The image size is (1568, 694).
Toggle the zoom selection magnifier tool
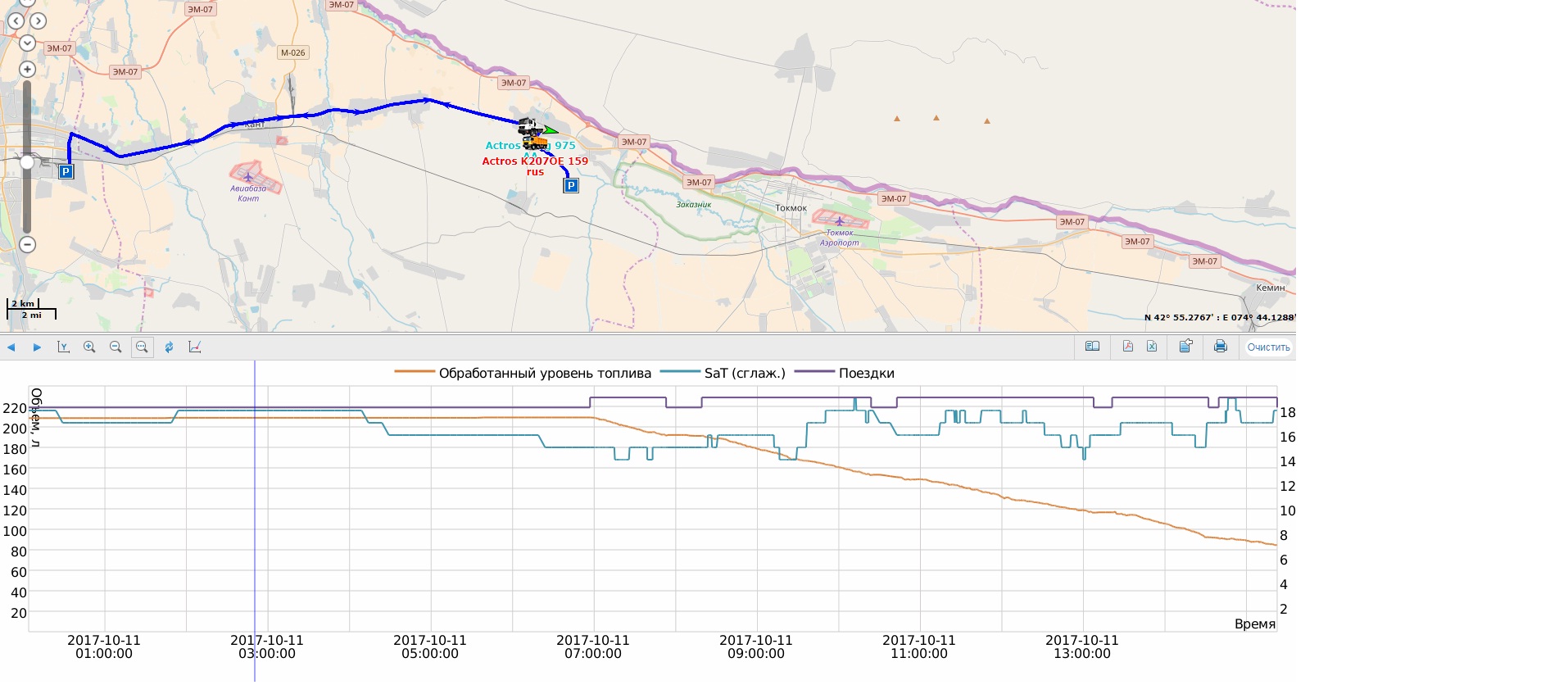[x=142, y=347]
